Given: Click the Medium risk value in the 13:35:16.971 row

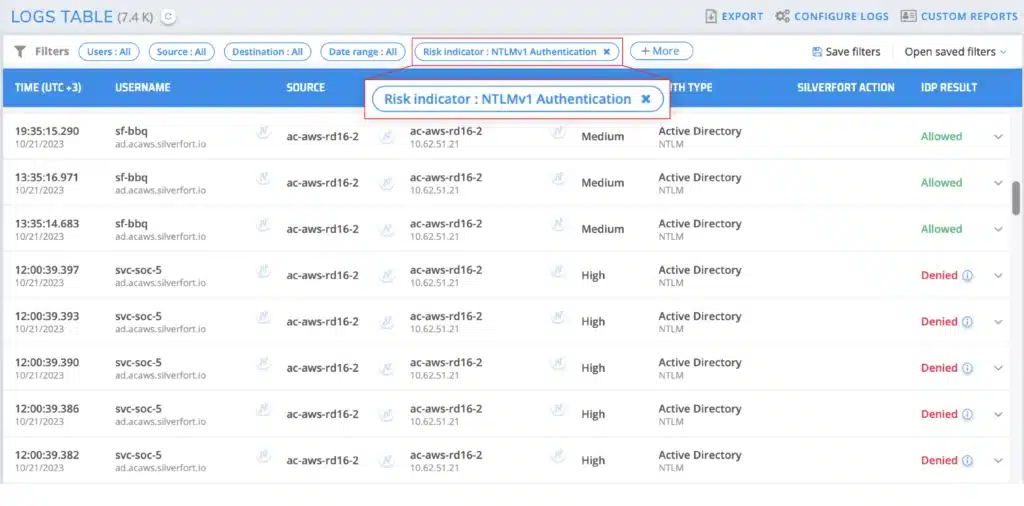Looking at the screenshot, I should [602, 183].
